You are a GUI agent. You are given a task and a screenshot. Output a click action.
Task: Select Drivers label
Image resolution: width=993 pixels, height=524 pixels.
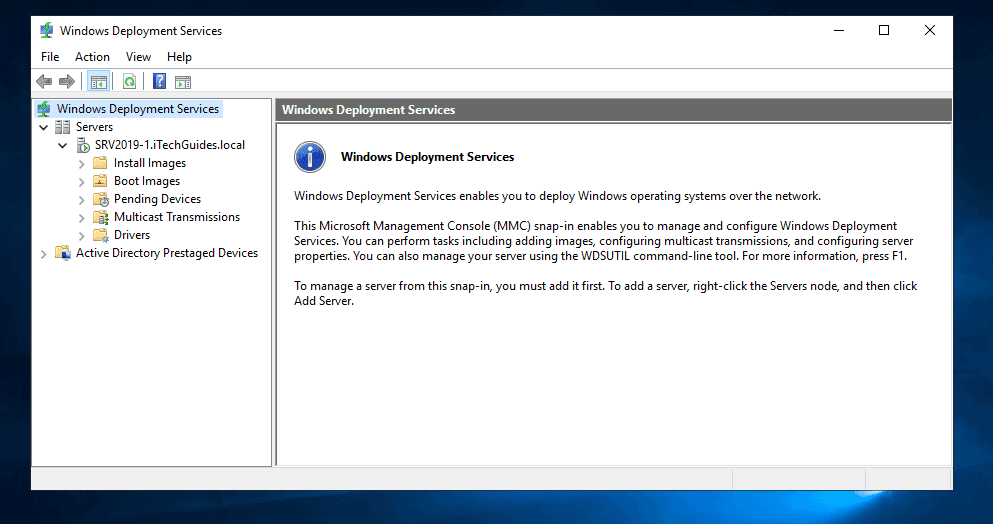pyautogui.click(x=132, y=235)
